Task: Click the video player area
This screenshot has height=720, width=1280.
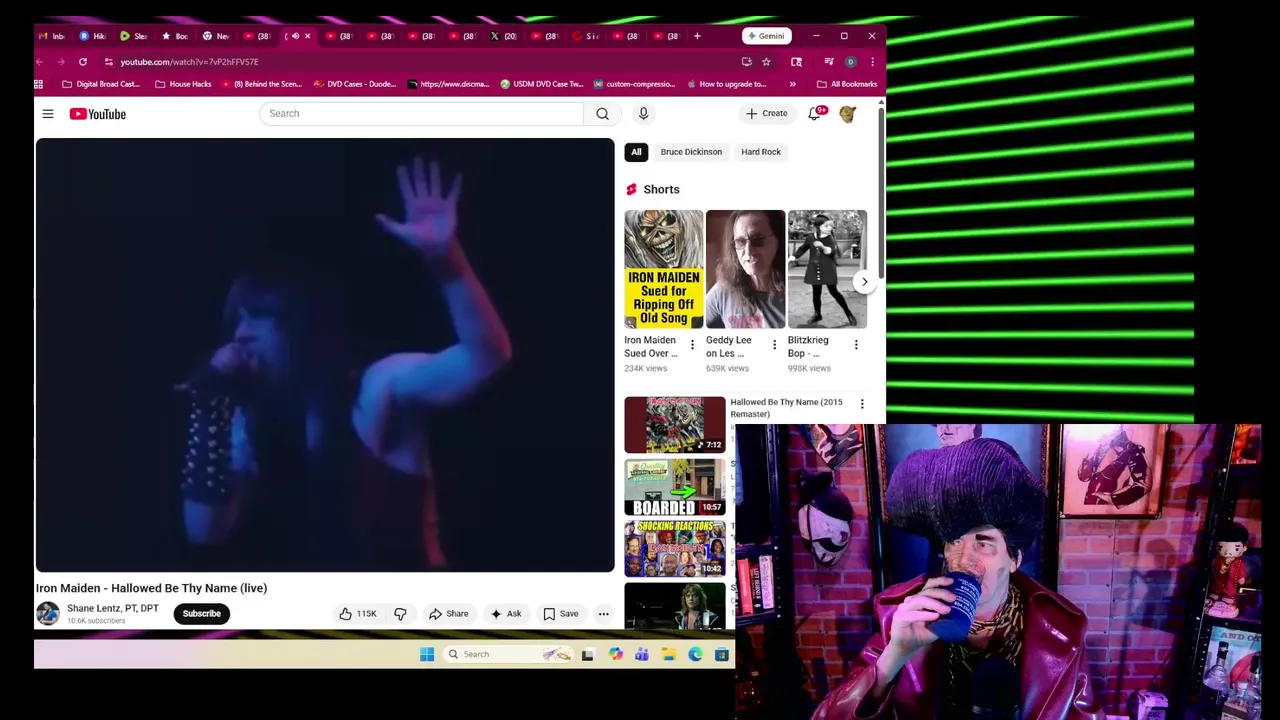Action: [325, 355]
